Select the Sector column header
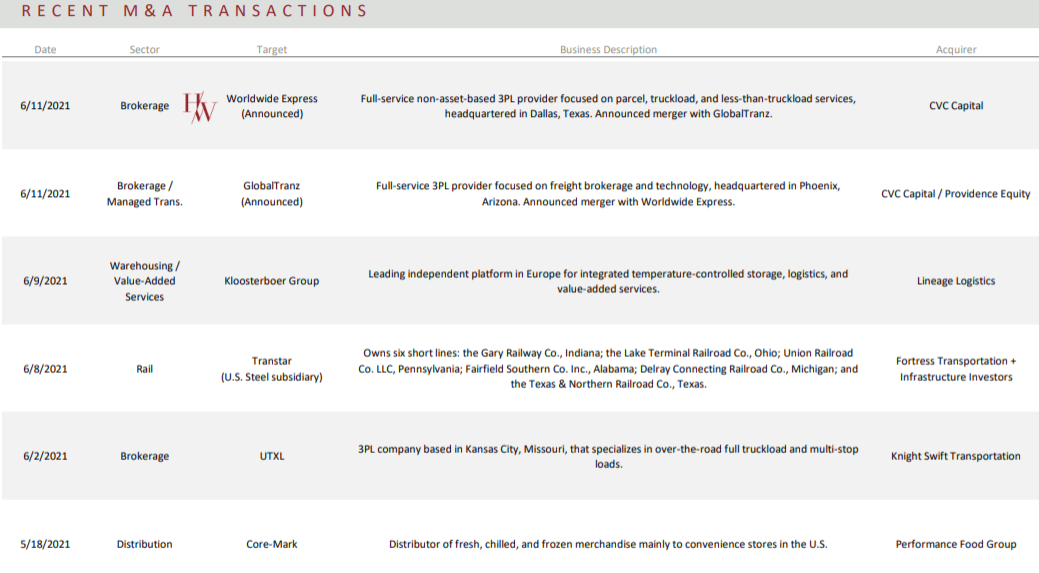Viewport: 1039px width, 573px height. [144, 50]
